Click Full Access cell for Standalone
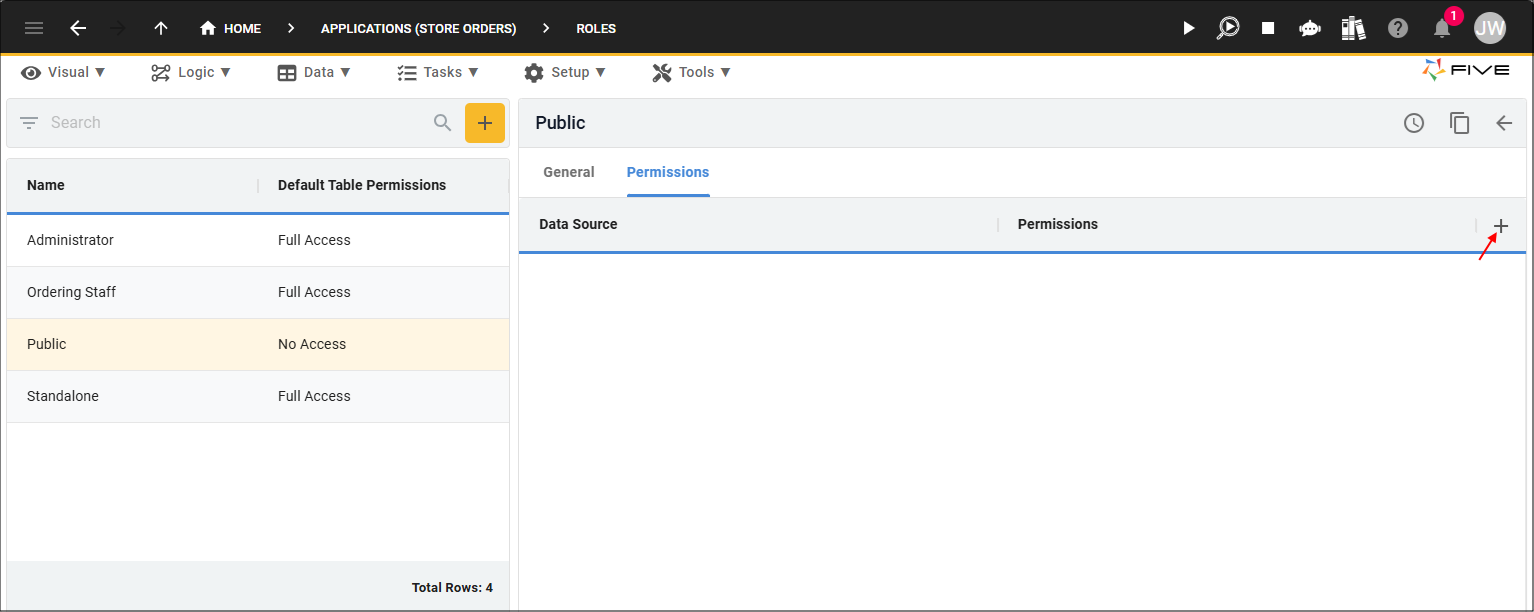The height and width of the screenshot is (612, 1534). [x=314, y=396]
